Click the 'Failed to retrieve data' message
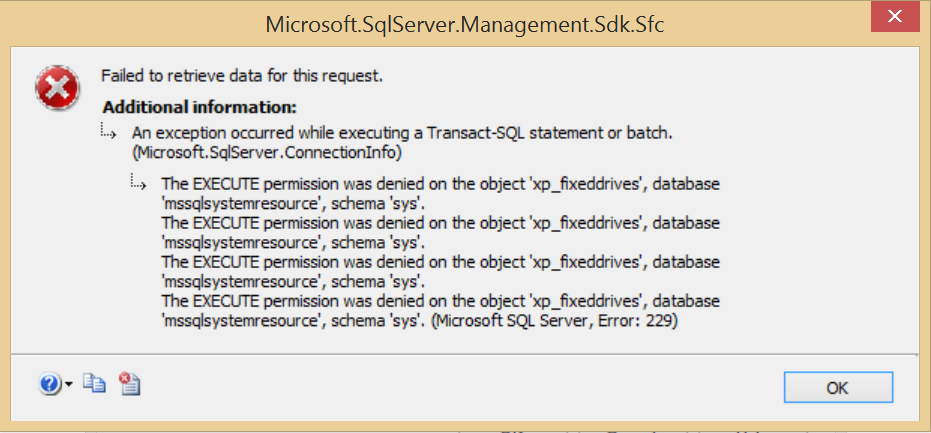The width and height of the screenshot is (931, 433). click(242, 75)
